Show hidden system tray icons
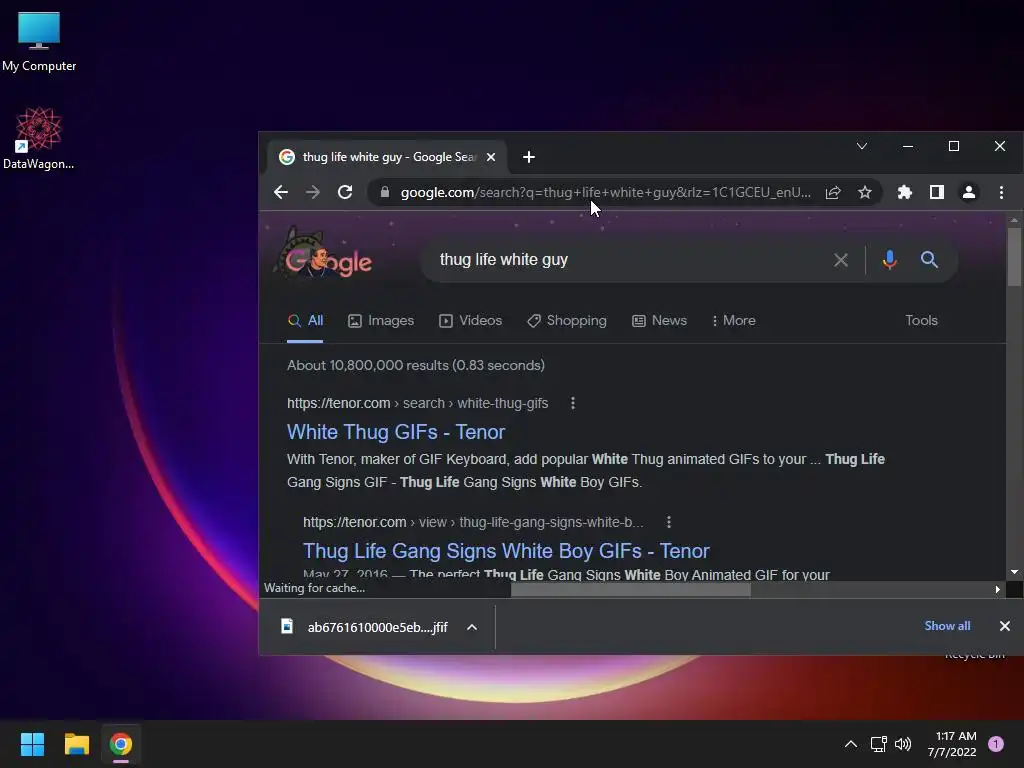Viewport: 1024px width, 768px height. [850, 744]
